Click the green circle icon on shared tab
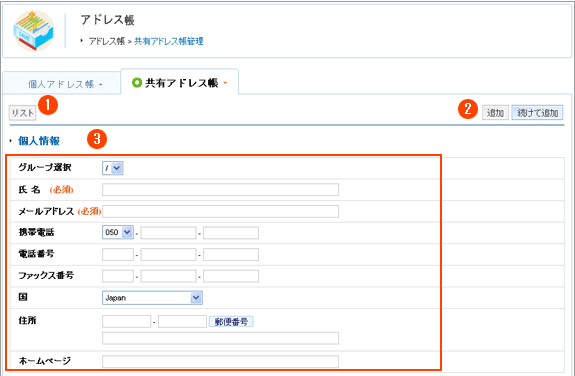The height and width of the screenshot is (376, 575). (x=136, y=83)
